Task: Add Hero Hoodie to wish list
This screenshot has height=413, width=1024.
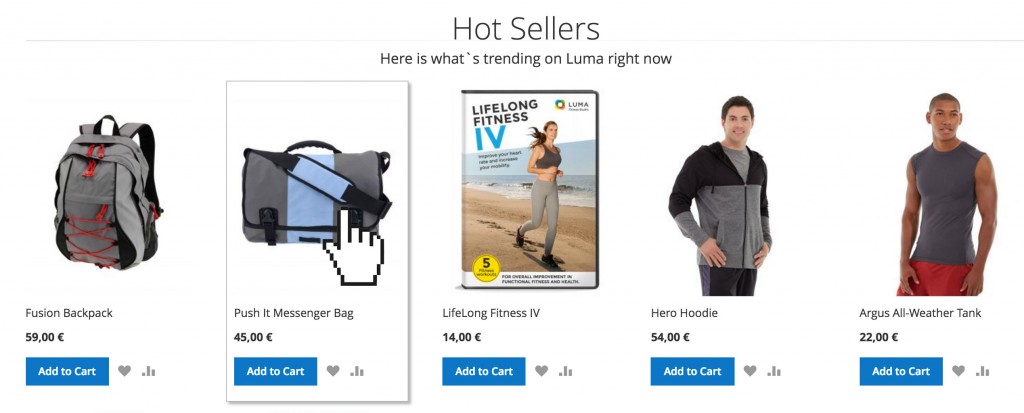Action: coord(750,371)
